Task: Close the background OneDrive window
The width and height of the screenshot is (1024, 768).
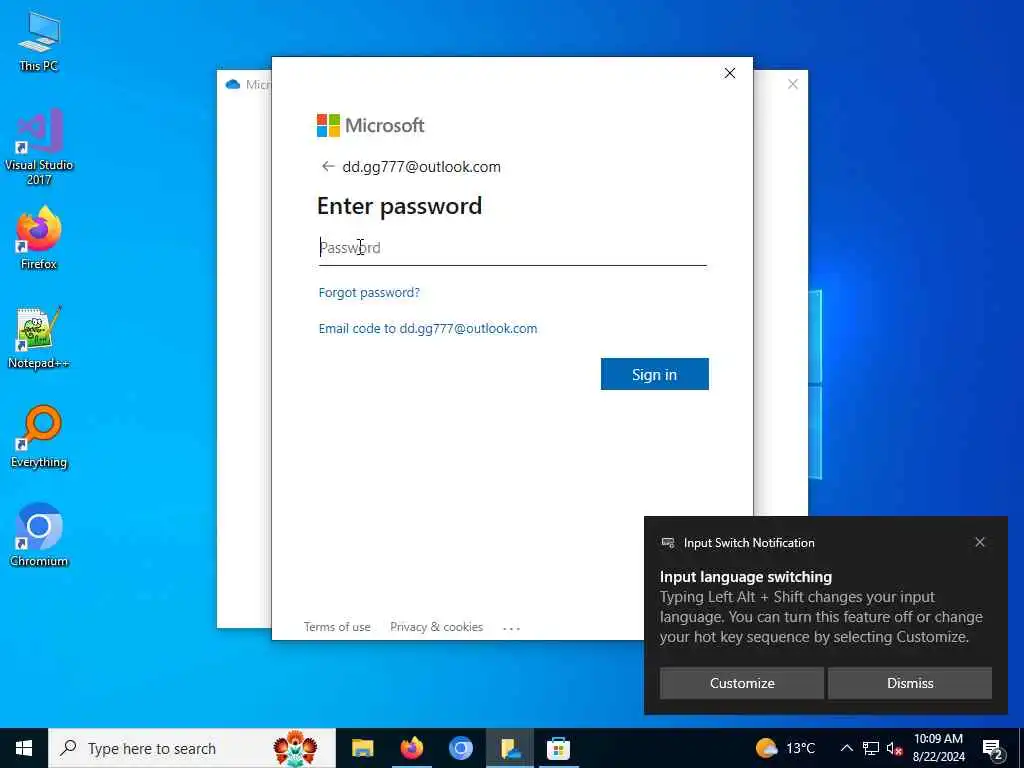Action: [792, 84]
